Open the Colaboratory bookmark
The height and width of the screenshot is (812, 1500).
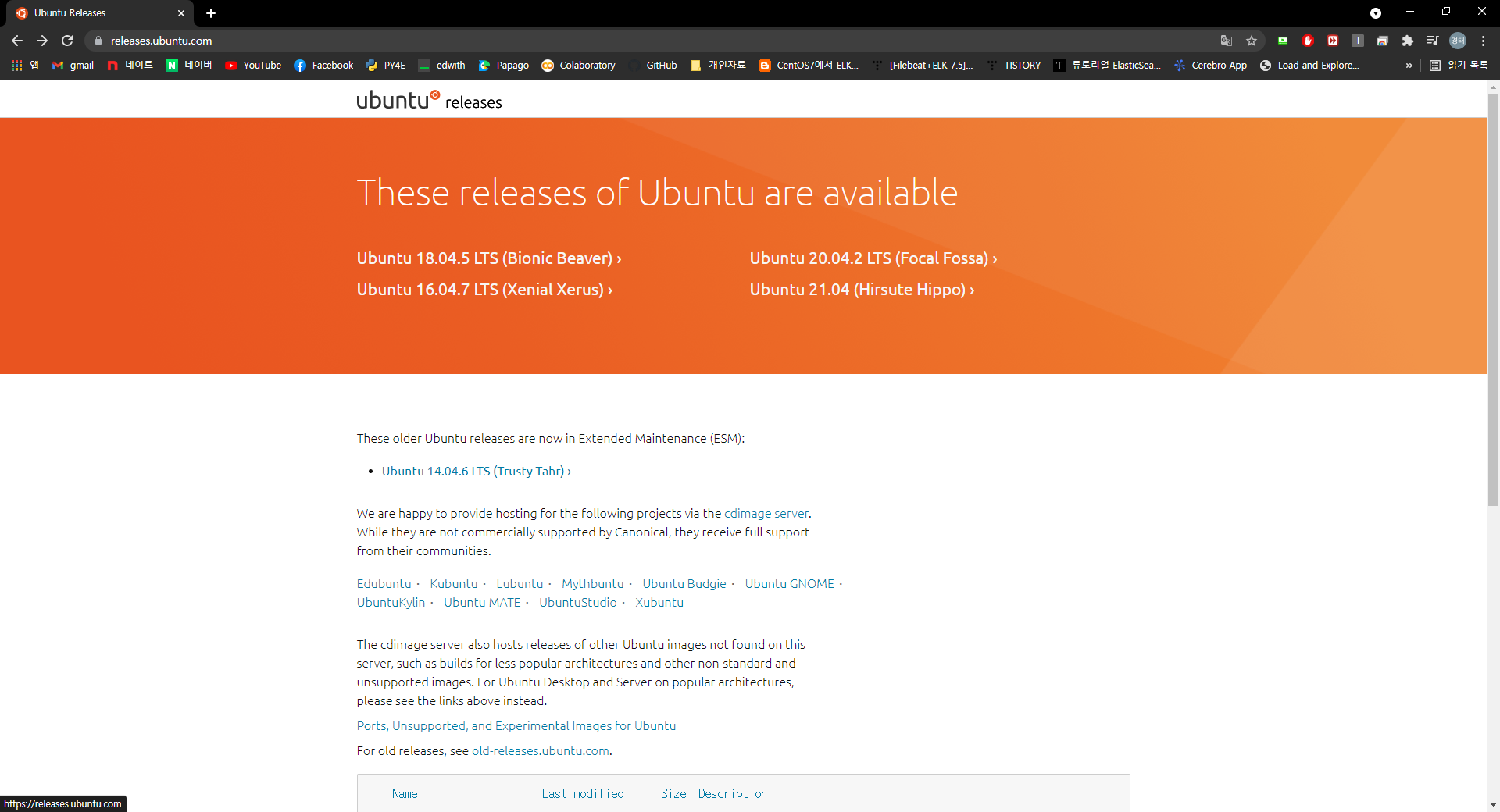[579, 66]
